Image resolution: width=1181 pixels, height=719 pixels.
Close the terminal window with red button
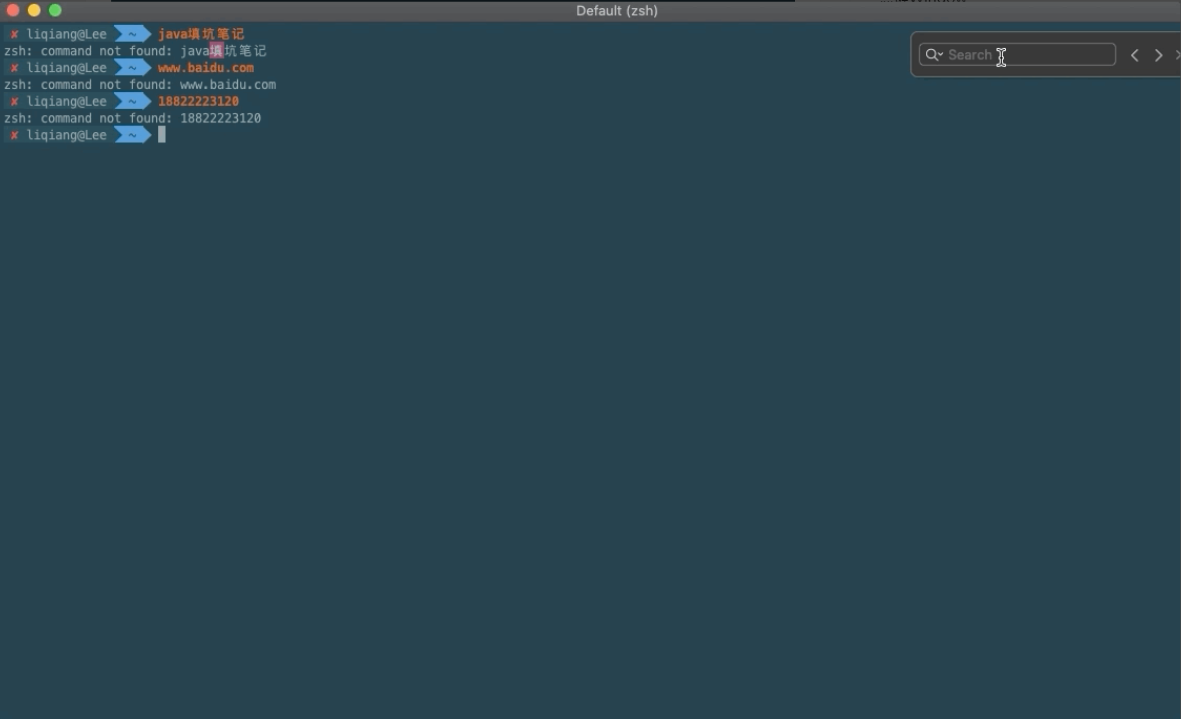point(13,11)
